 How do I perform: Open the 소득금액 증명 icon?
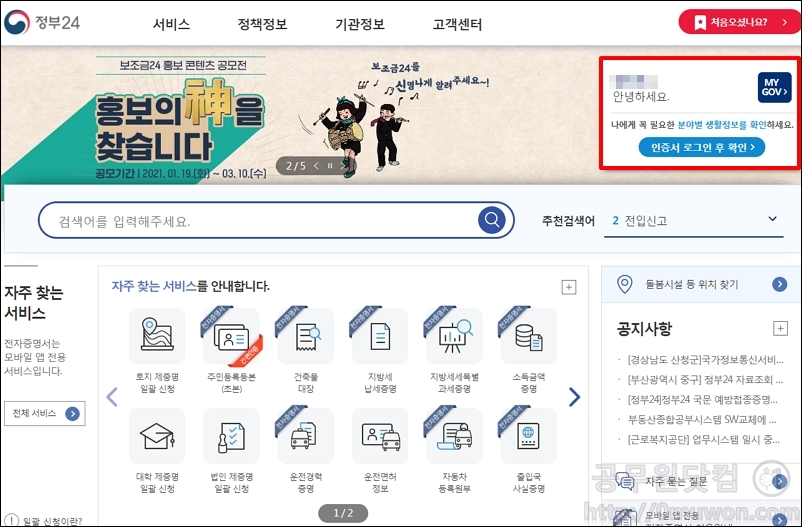coord(528,336)
